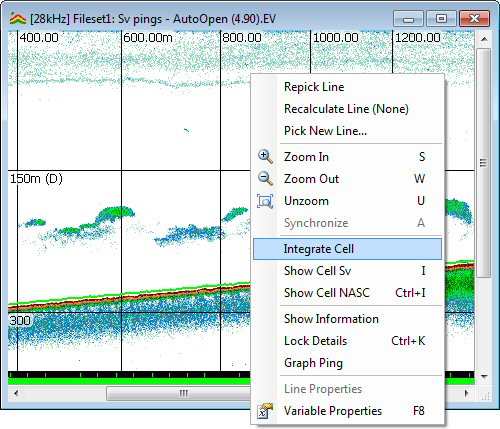The height and width of the screenshot is (429, 500).
Task: Maximize the echogram window
Action: (441, 19)
